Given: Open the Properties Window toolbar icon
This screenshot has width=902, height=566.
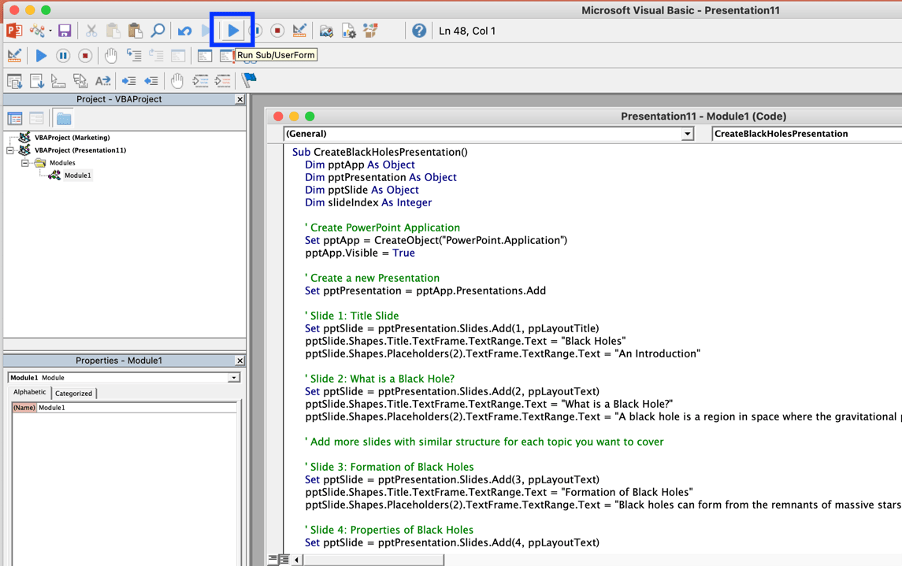Looking at the screenshot, I should coord(349,30).
